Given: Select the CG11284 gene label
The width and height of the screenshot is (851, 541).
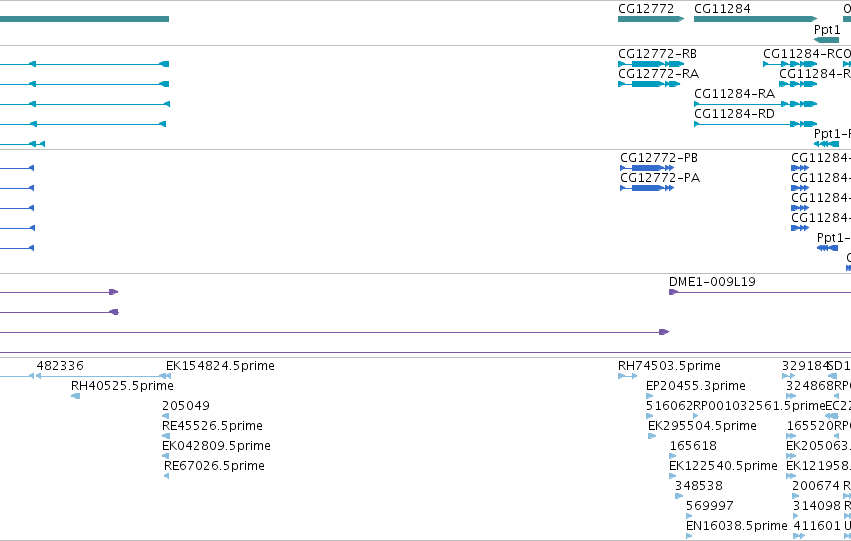Looking at the screenshot, I should click(722, 9).
